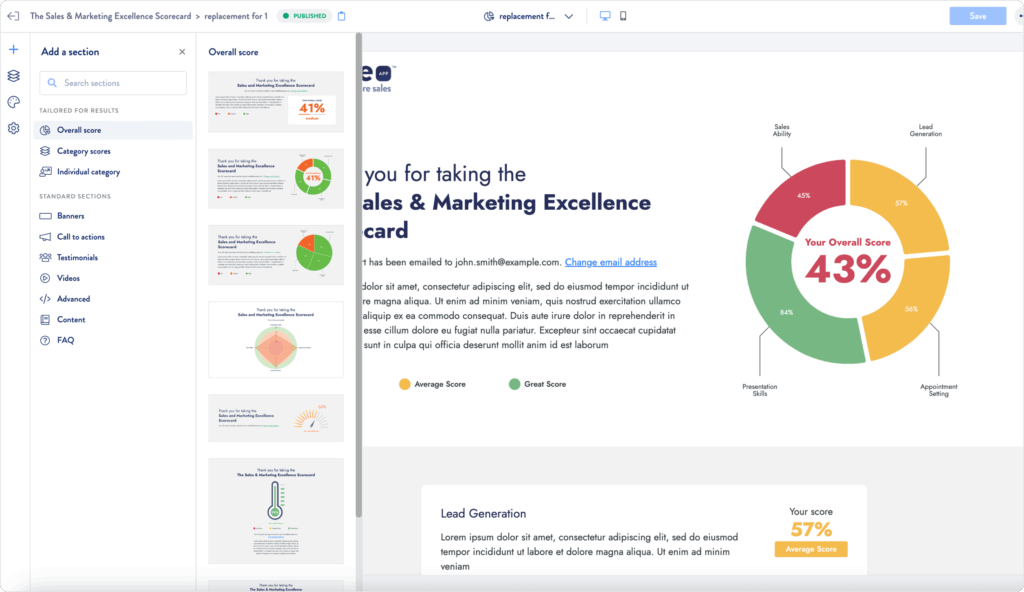Click the back arrow exit icon

tap(13, 16)
